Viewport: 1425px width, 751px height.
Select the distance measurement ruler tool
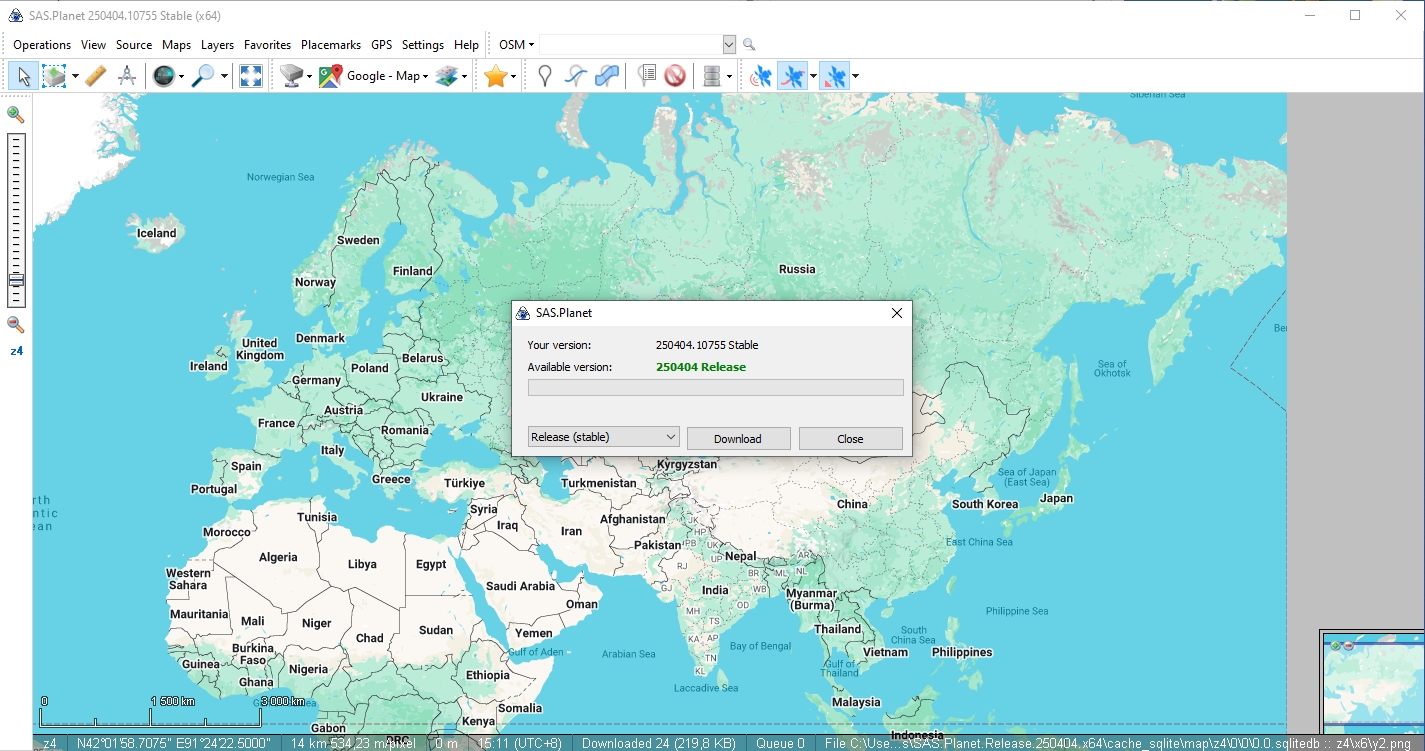click(96, 75)
